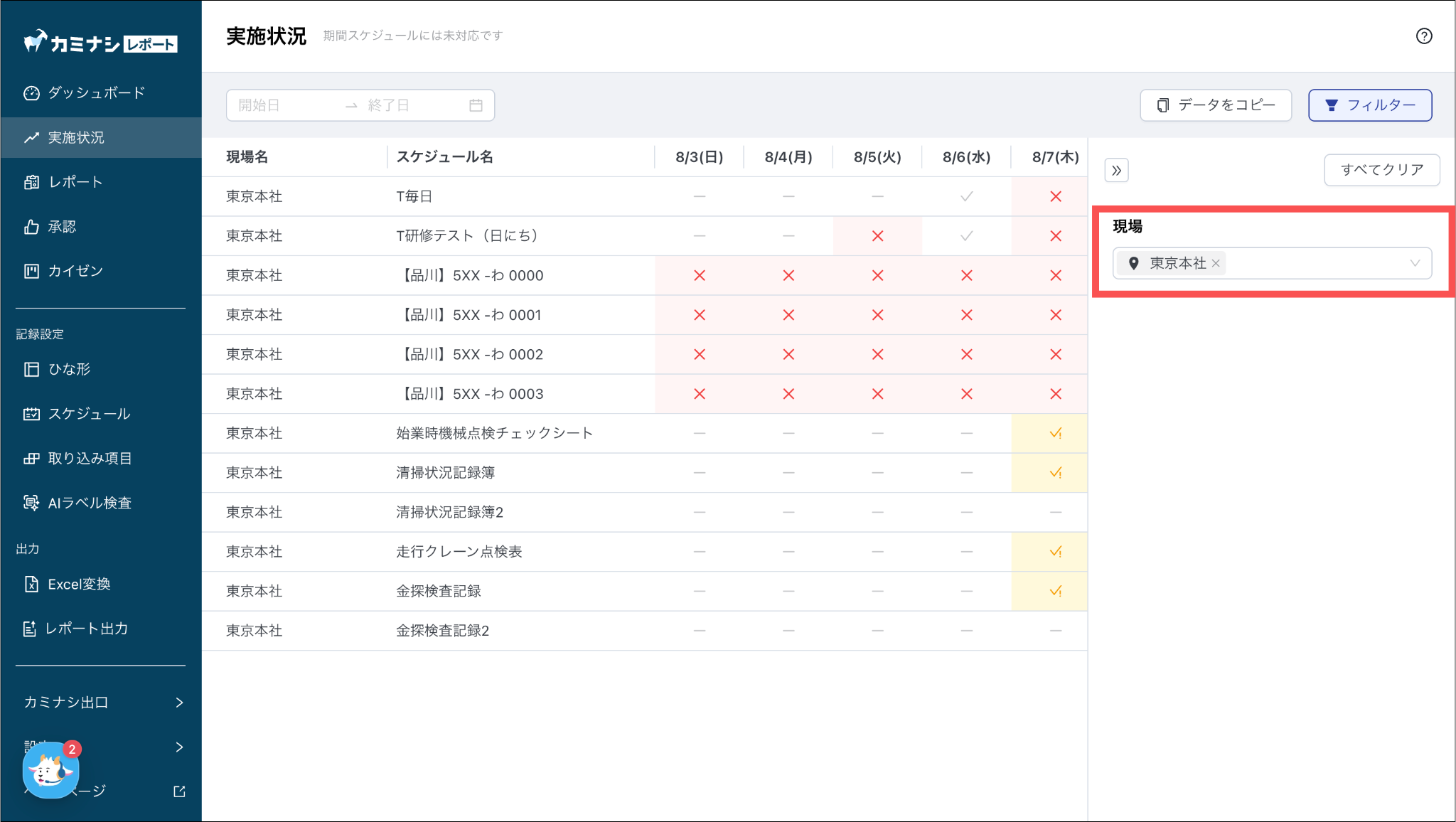Expand the settings submenu chevron in sidebar
The image size is (1456, 822).
[178, 747]
